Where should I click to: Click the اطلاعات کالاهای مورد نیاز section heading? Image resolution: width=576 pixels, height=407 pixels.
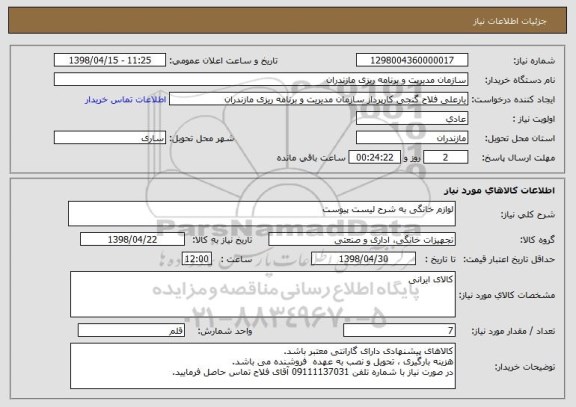[500, 190]
